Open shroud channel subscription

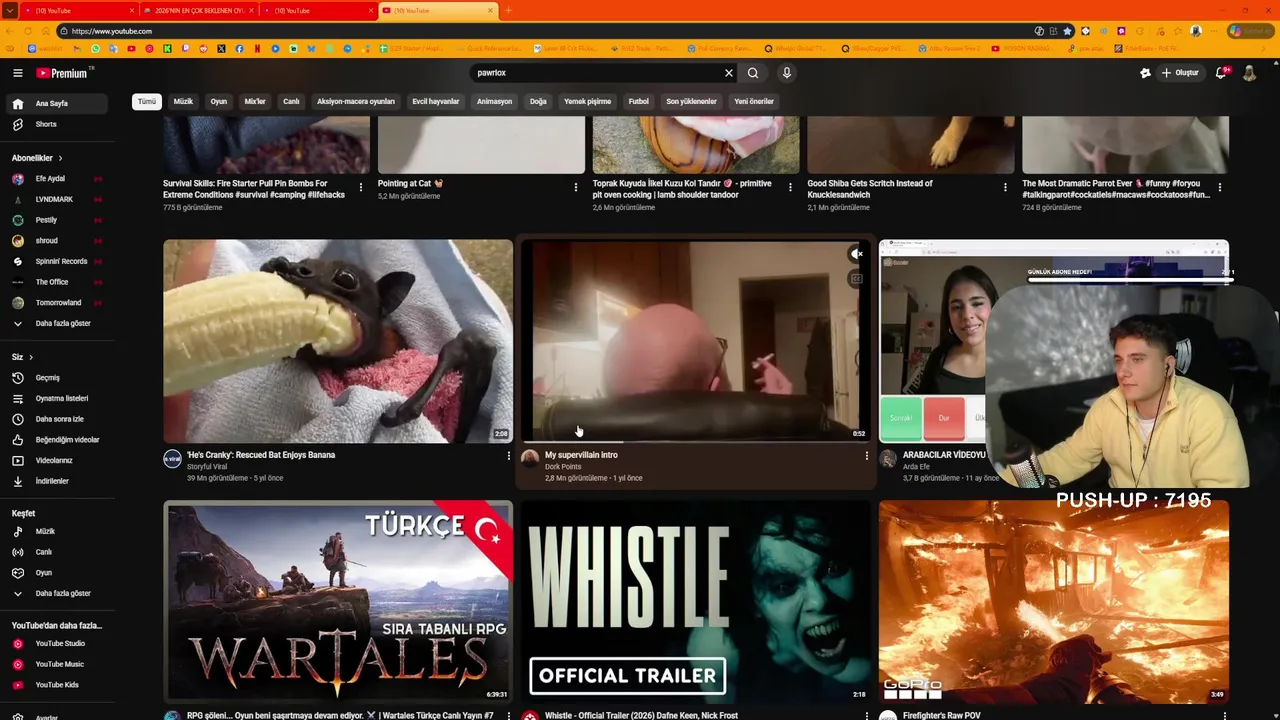click(57, 241)
